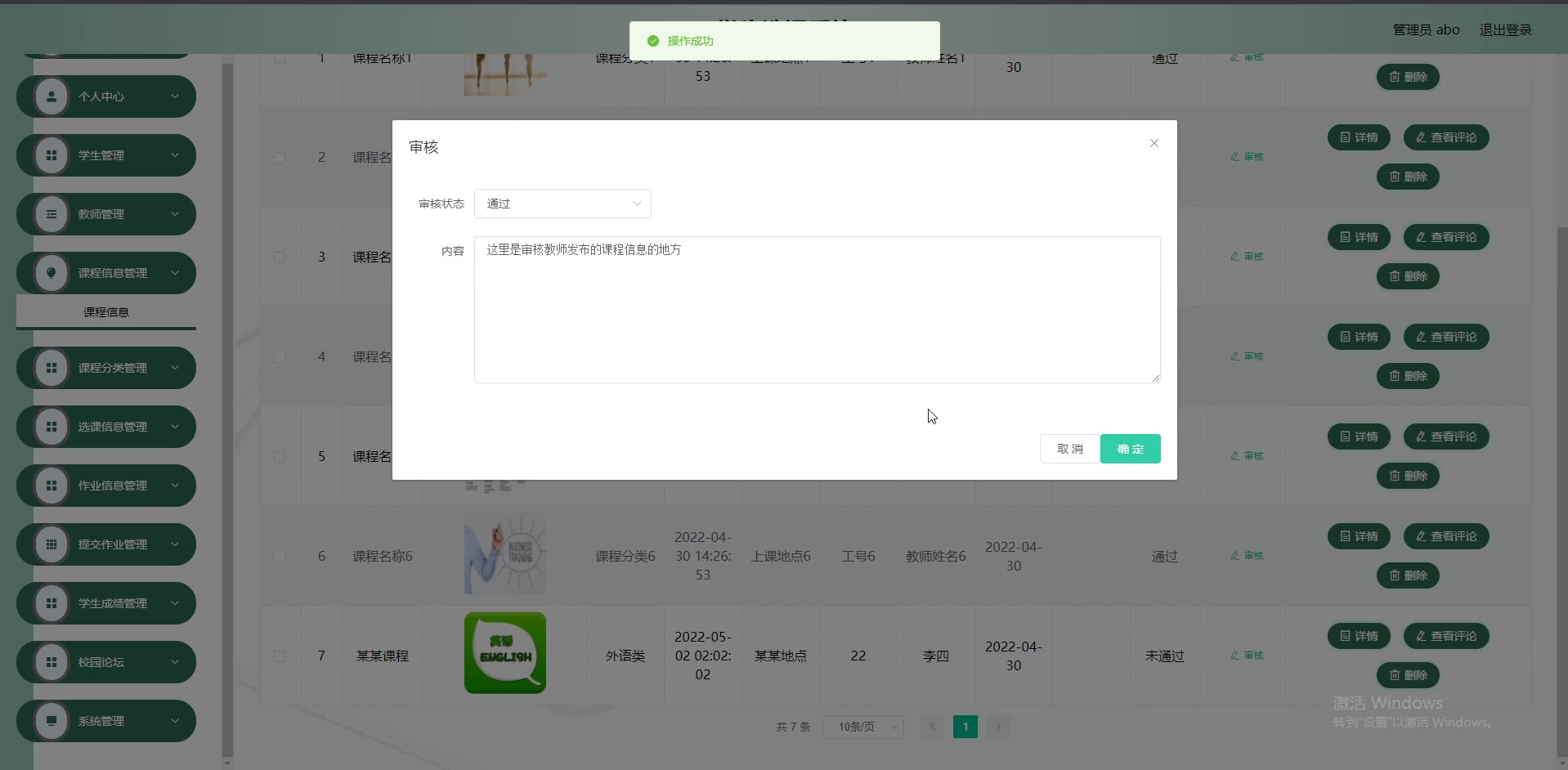Screen dimensions: 1568x770
Task: Click the 课程分类管理 grid icon
Action: [x=52, y=368]
